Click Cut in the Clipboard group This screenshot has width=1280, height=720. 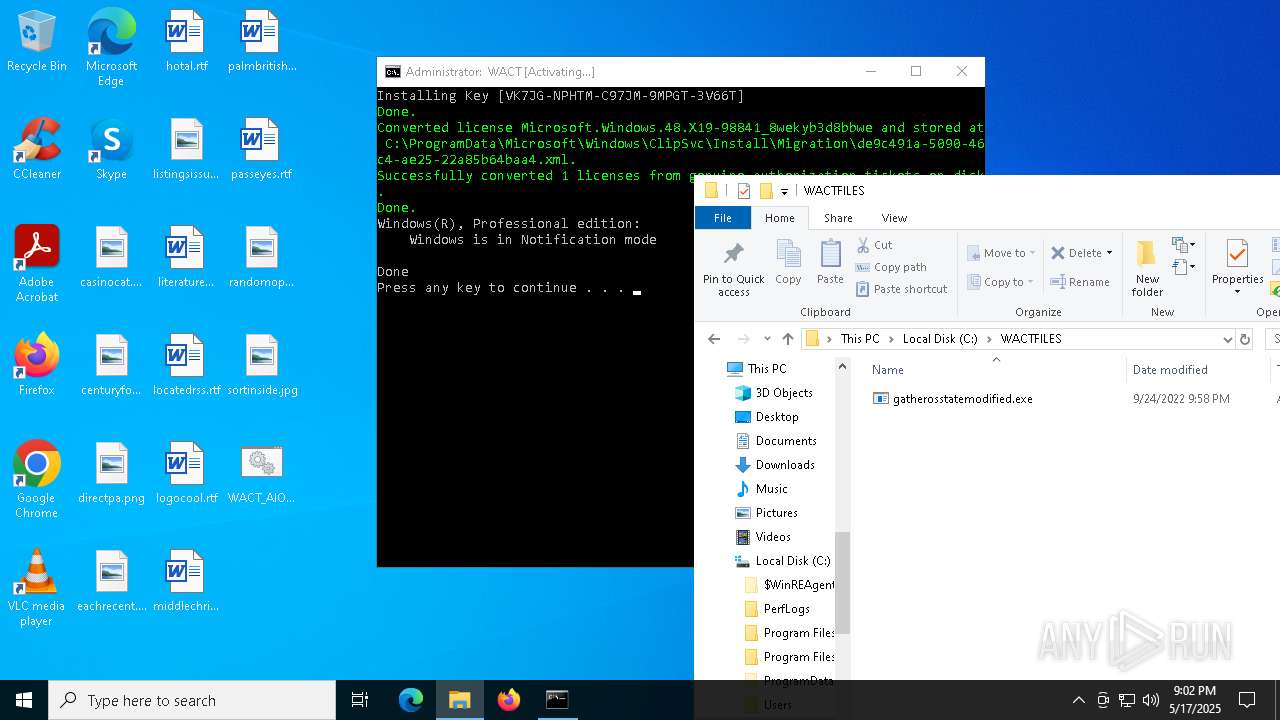click(874, 245)
